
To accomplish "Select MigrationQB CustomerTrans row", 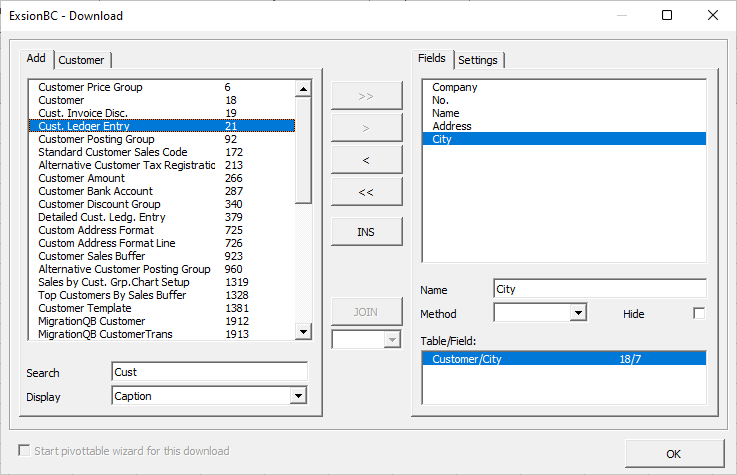I will click(x=162, y=334).
